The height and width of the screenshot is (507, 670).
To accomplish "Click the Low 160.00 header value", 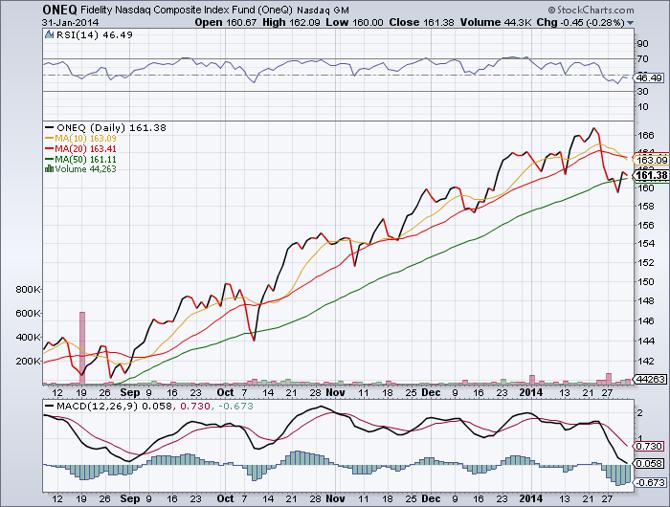I will click(x=354, y=23).
